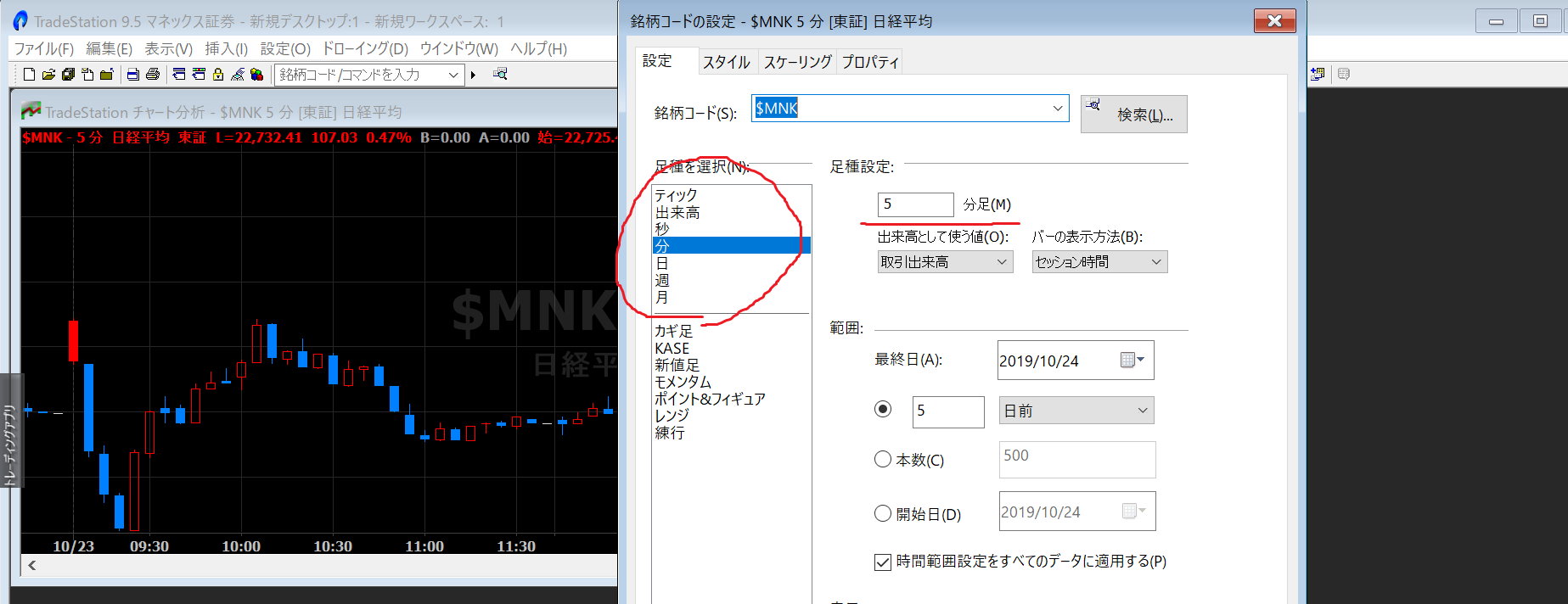Select the 本数(C) radio button

[x=883, y=460]
